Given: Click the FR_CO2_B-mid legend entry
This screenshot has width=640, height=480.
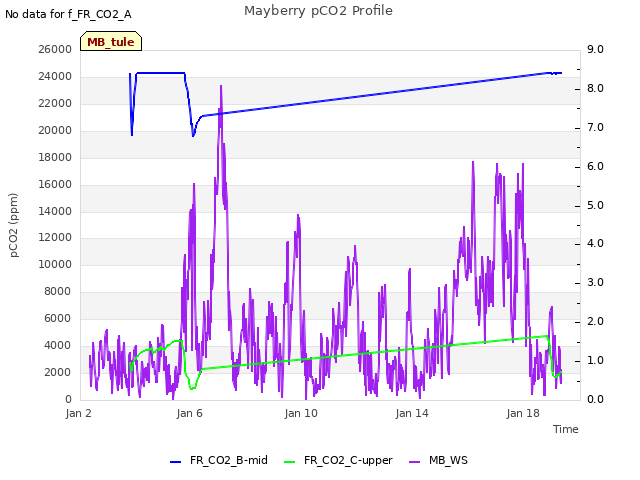Looking at the screenshot, I should tap(219, 460).
